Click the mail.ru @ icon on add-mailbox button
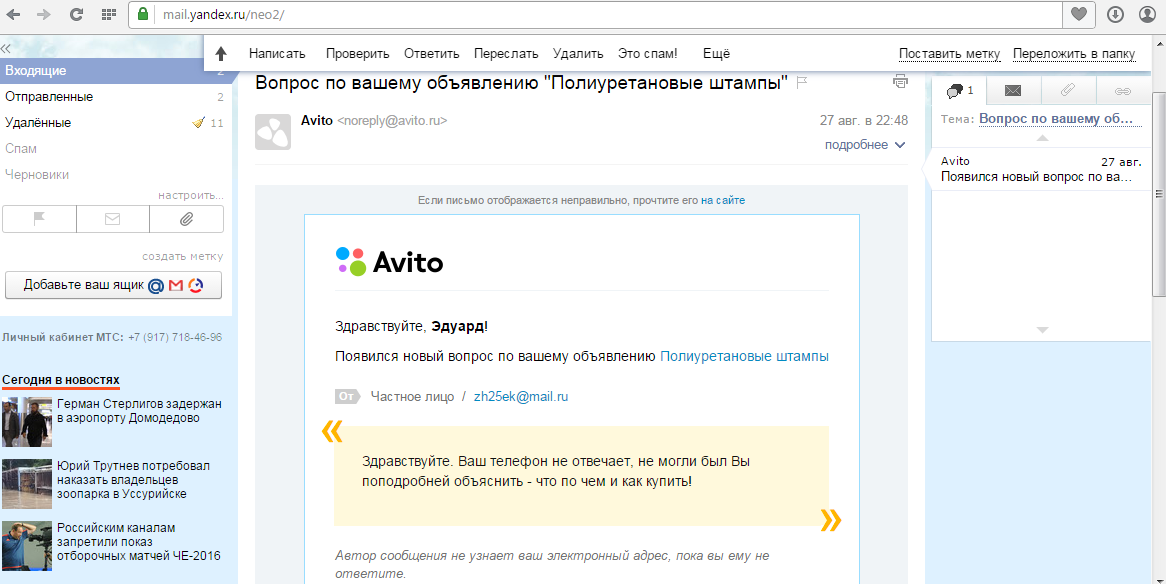The height and width of the screenshot is (584, 1166). pyautogui.click(x=155, y=286)
